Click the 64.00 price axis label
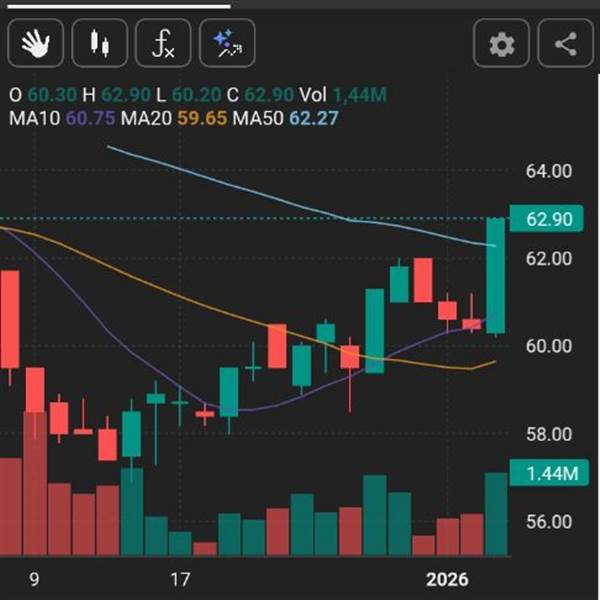This screenshot has height=600, width=600. (549, 171)
